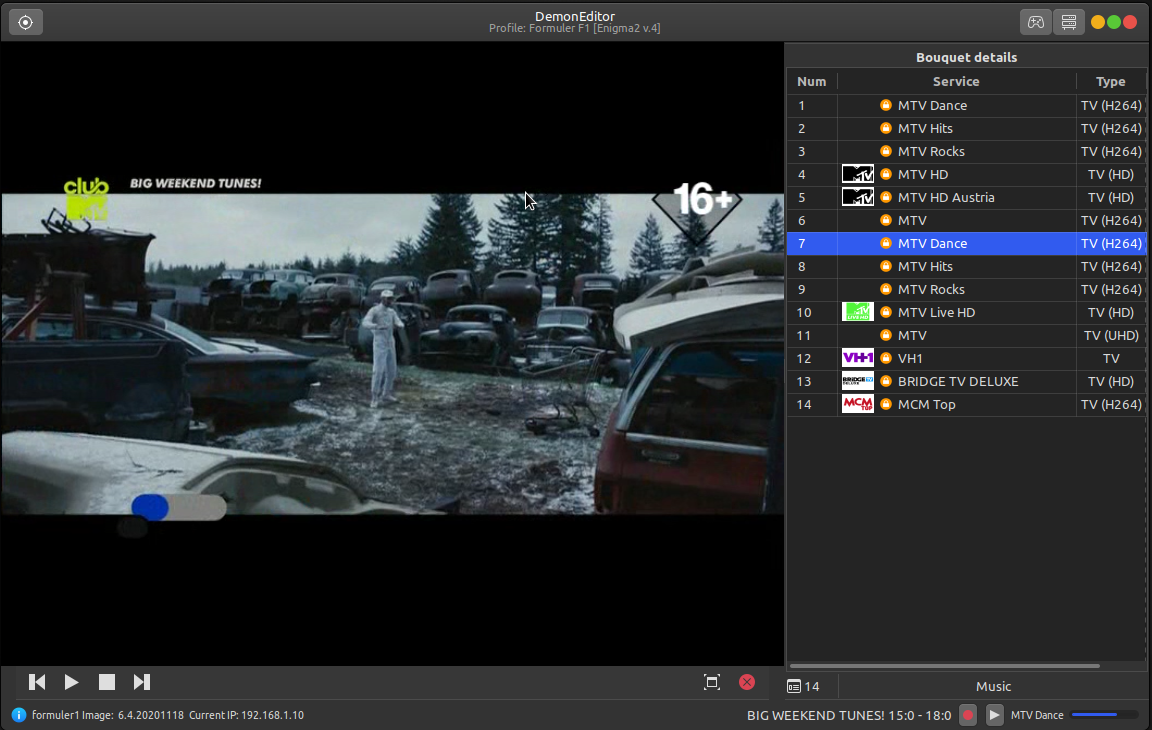Image resolution: width=1152 pixels, height=730 pixels.
Task: Select MTV HD Austria service row
Action: [966, 198]
